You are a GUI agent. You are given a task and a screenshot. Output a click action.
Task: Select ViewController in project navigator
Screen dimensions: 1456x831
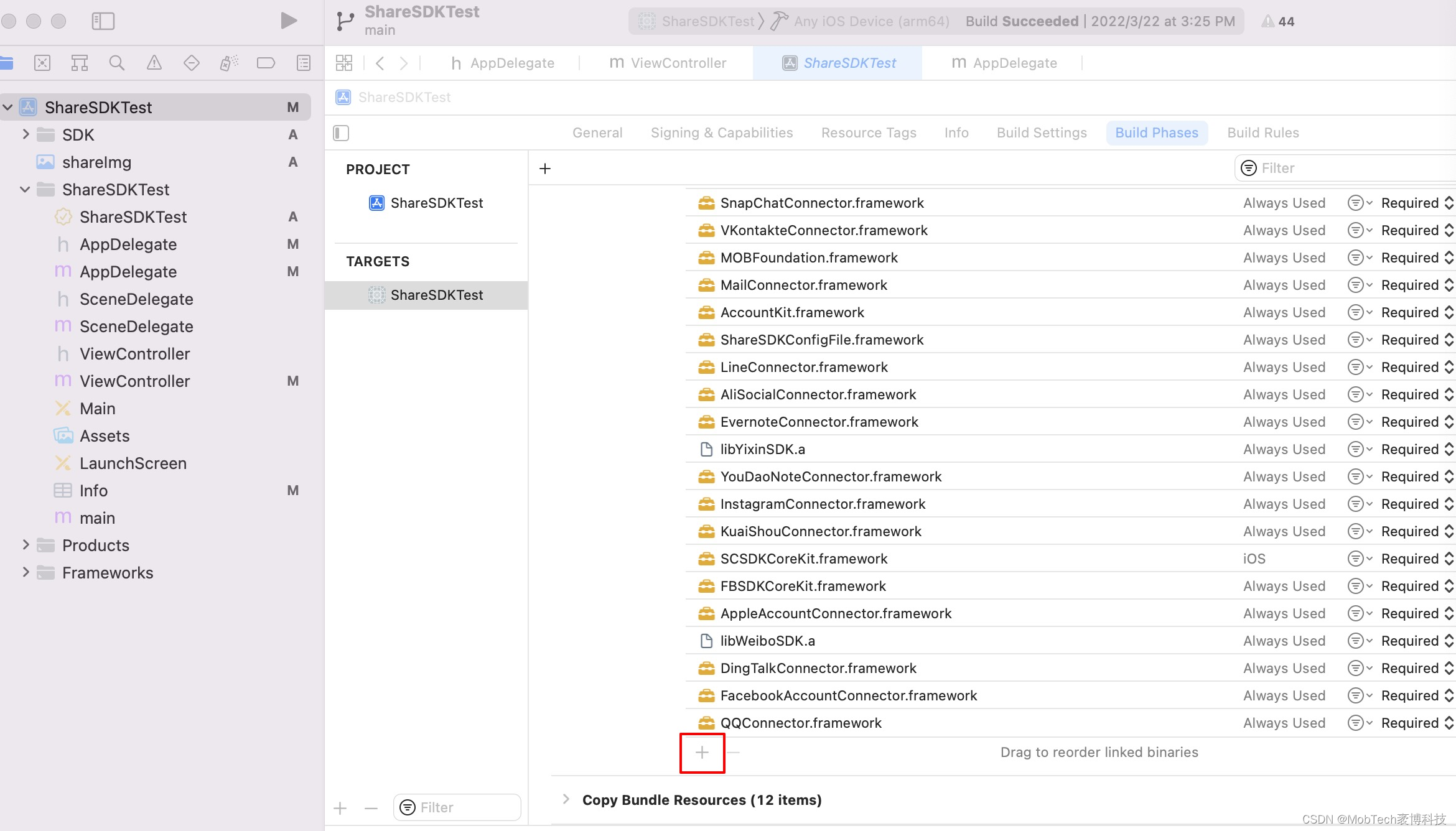pos(135,353)
